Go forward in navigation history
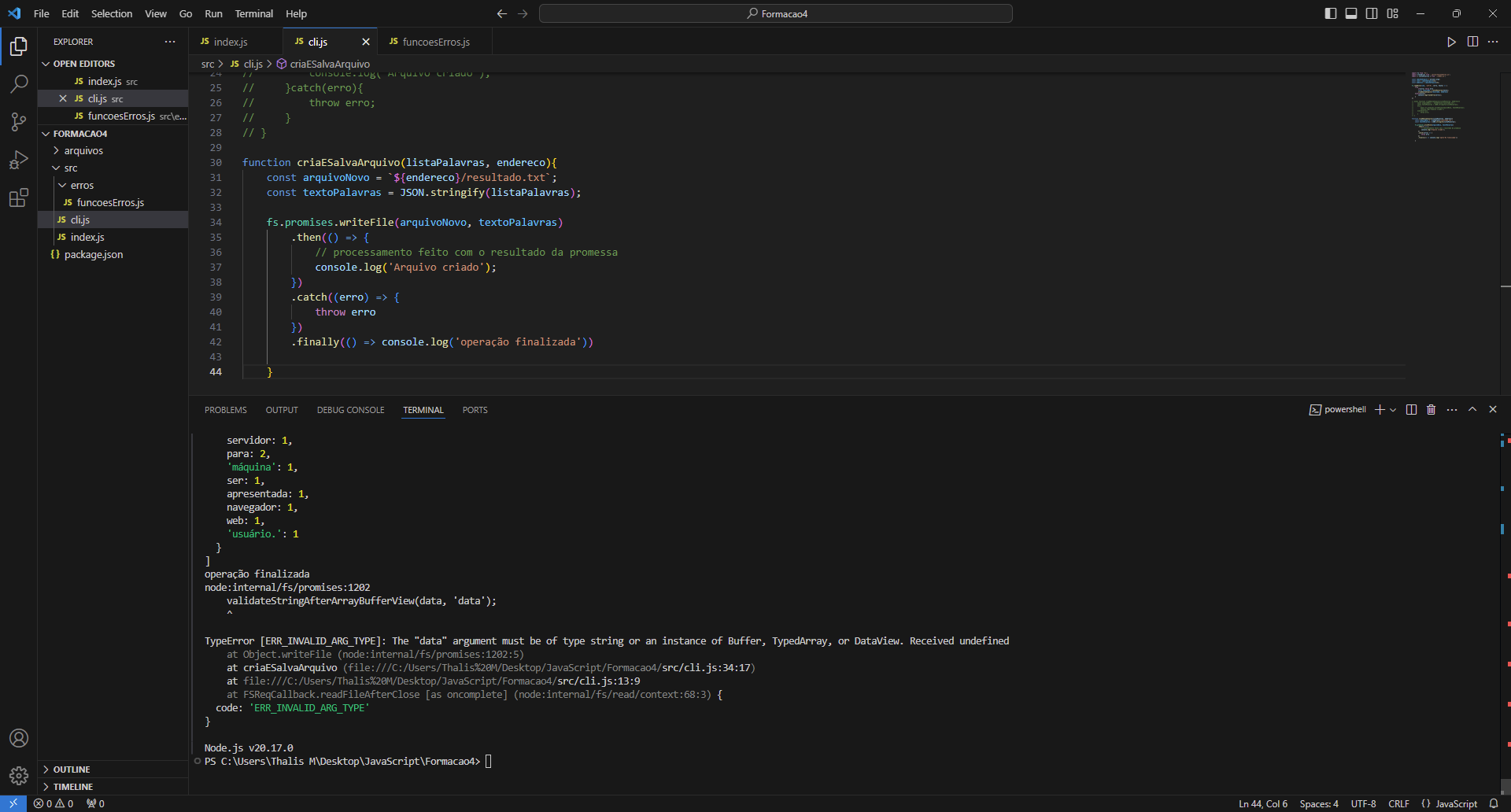1511x812 pixels. click(x=523, y=13)
